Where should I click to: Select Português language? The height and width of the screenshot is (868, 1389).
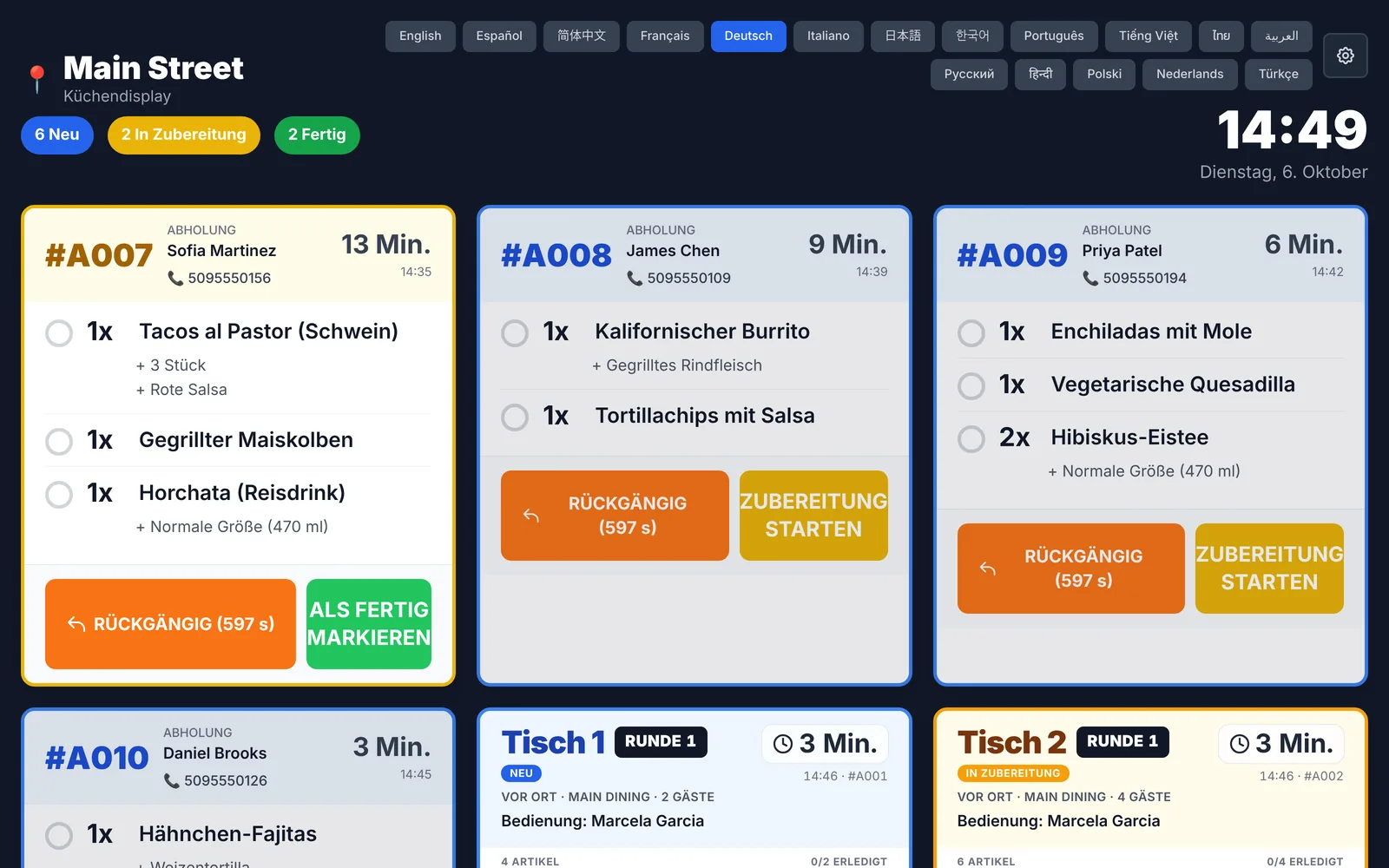click(1054, 36)
